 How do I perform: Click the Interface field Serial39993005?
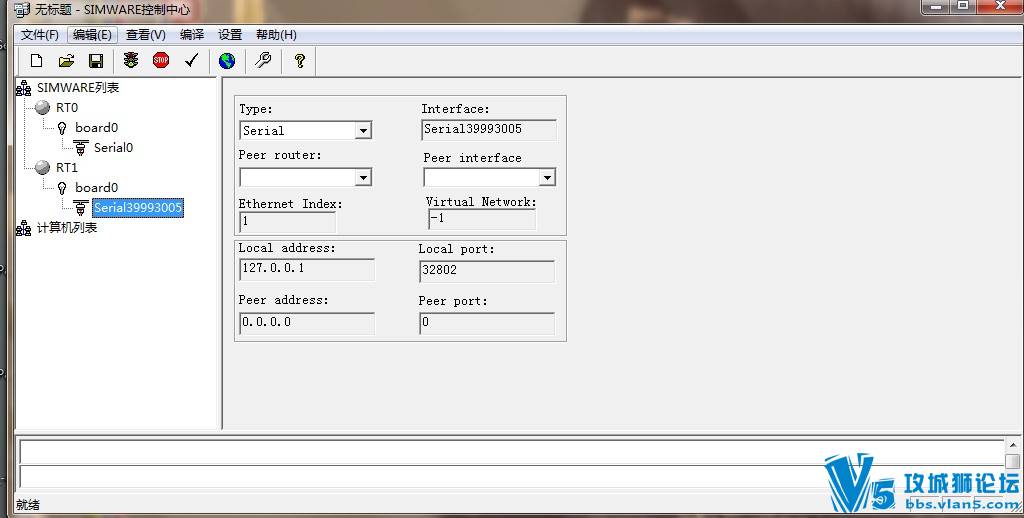pyautogui.click(x=488, y=129)
